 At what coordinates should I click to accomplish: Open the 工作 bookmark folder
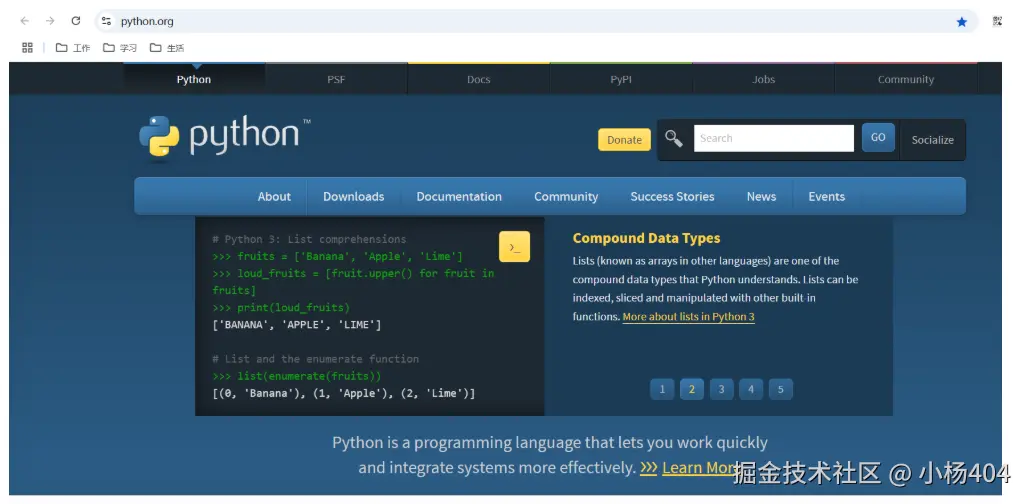[73, 48]
